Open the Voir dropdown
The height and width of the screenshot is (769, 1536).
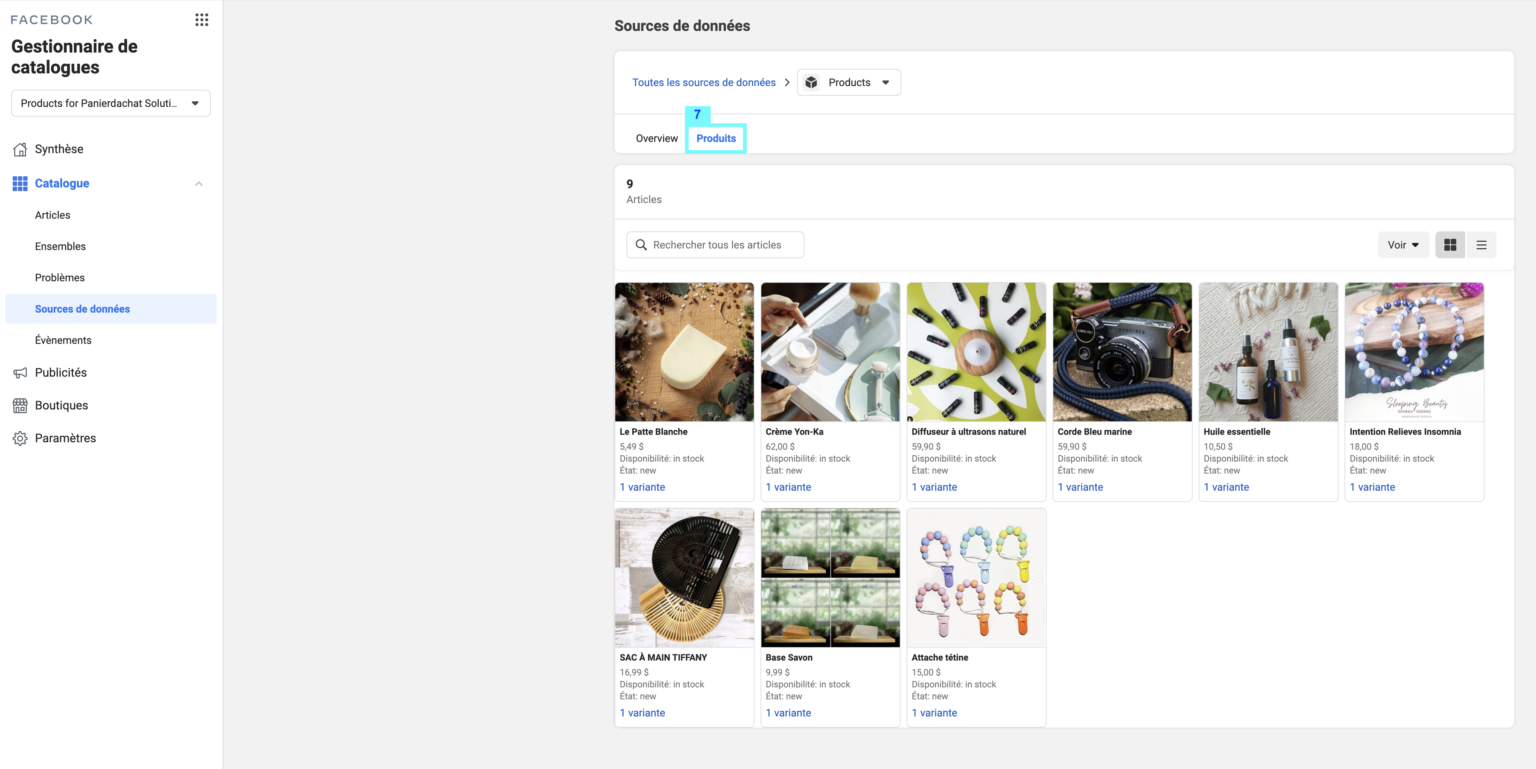pos(1403,244)
